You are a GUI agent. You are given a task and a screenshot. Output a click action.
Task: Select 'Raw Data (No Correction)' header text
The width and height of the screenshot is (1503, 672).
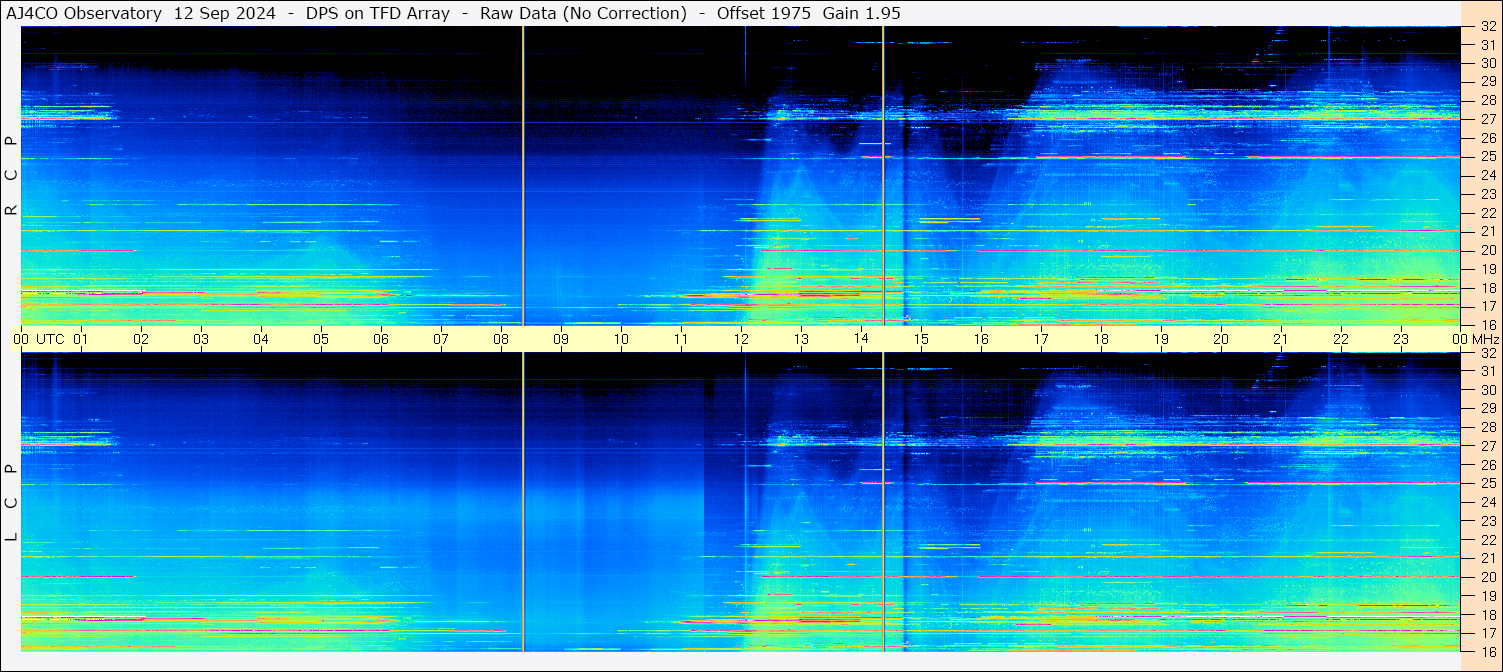coord(583,13)
